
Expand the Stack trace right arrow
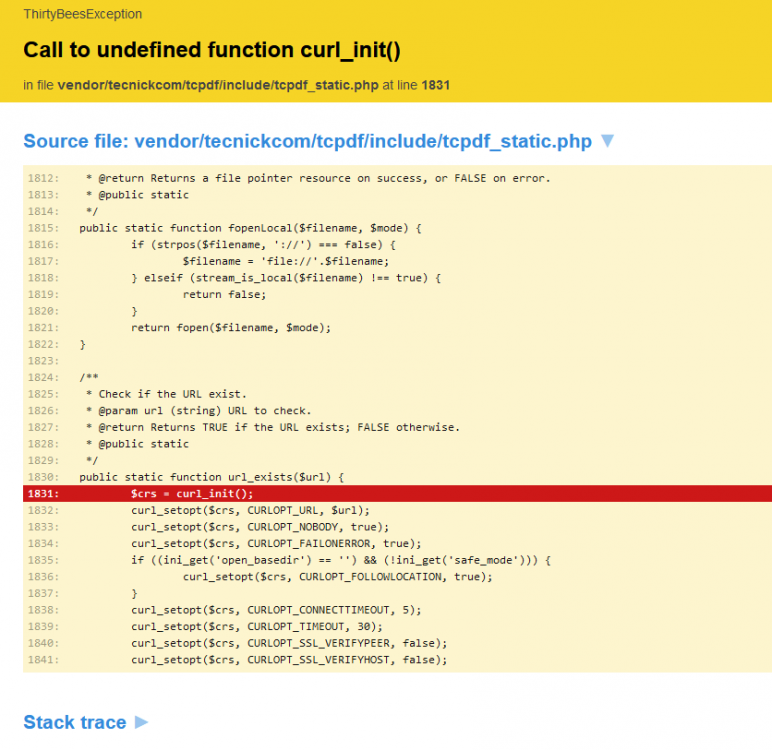(x=141, y=722)
